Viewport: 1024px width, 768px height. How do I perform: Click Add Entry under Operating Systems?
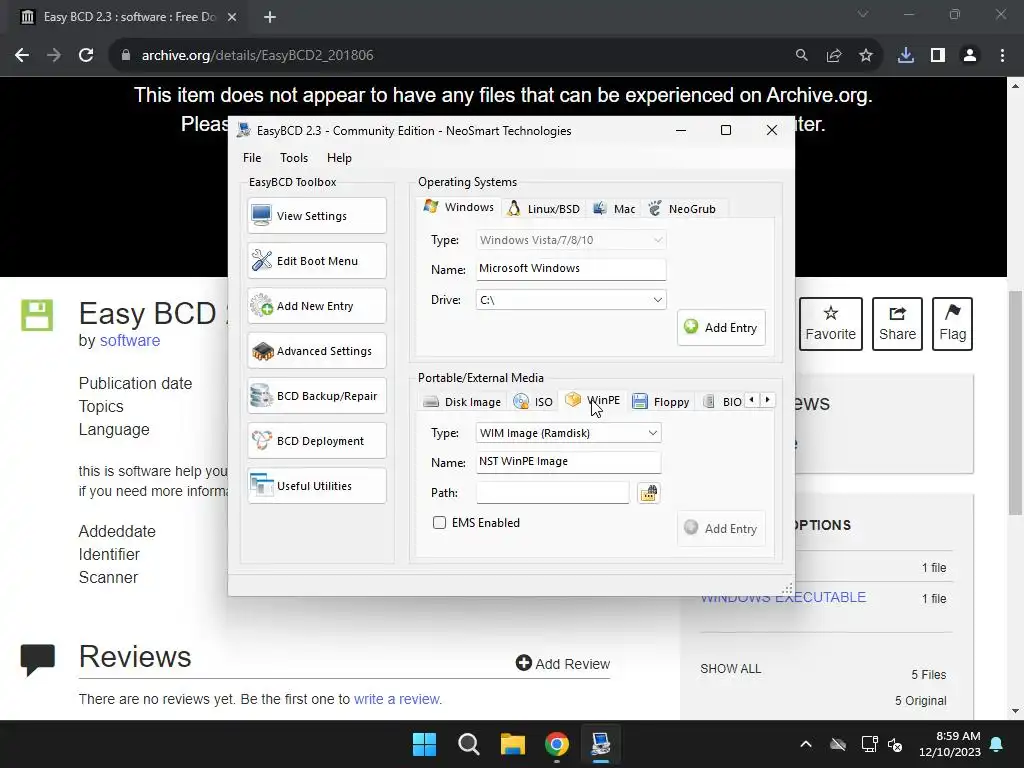pyautogui.click(x=721, y=327)
